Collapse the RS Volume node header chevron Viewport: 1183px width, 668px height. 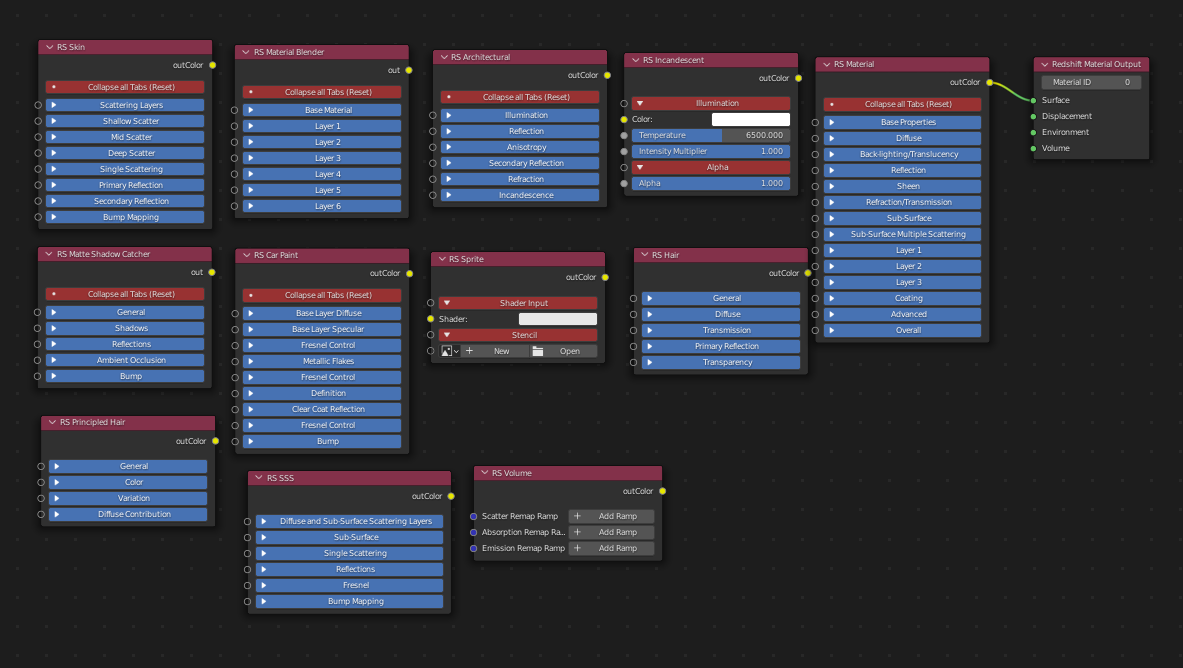(x=484, y=473)
